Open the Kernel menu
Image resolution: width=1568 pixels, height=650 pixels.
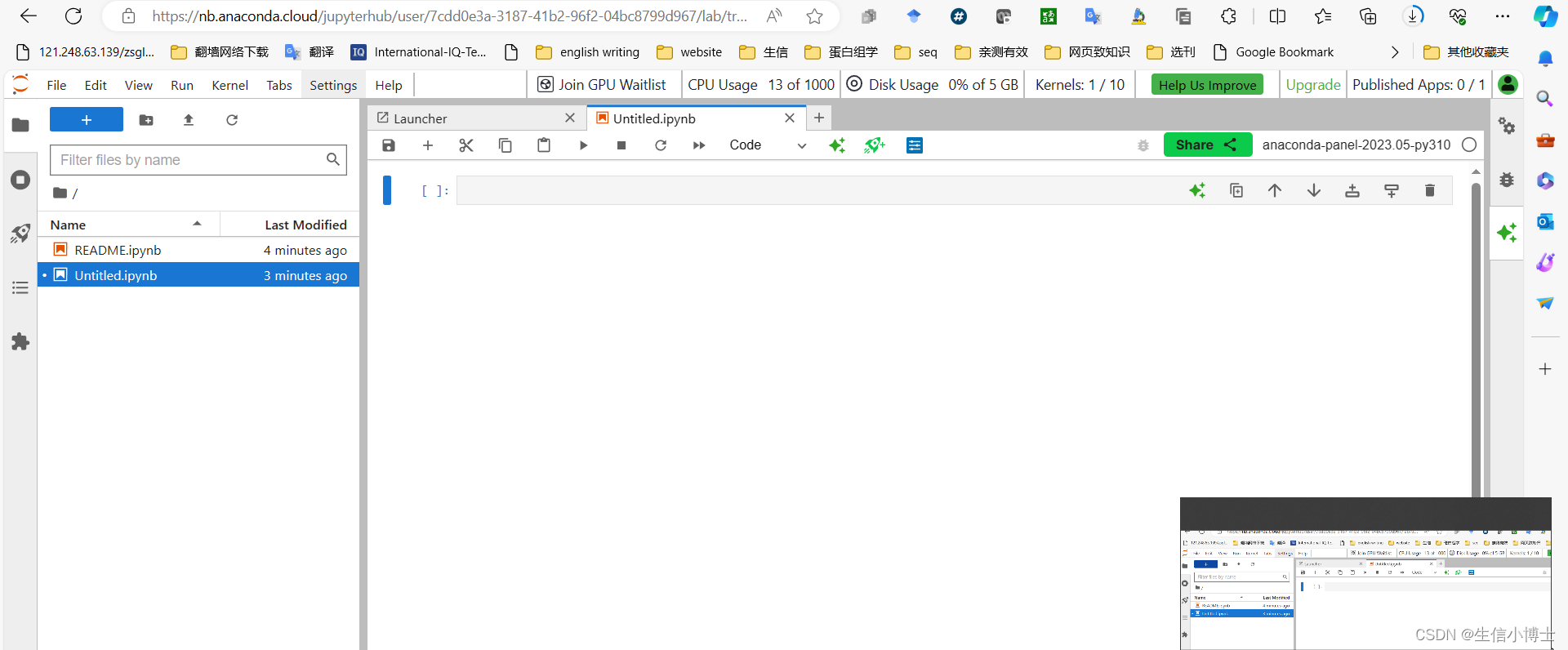pyautogui.click(x=229, y=85)
